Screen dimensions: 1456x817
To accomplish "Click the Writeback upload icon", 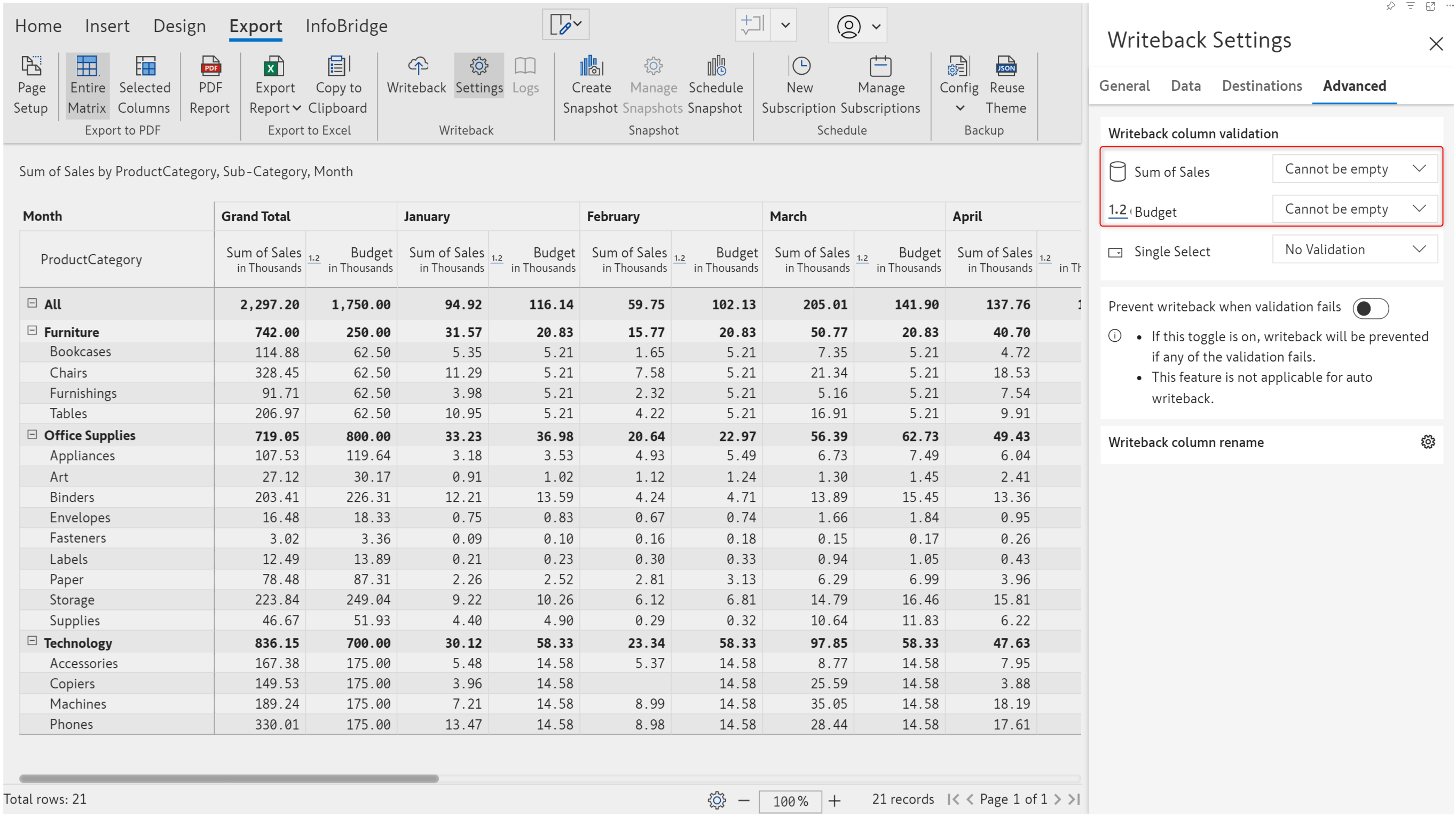I will click(417, 67).
